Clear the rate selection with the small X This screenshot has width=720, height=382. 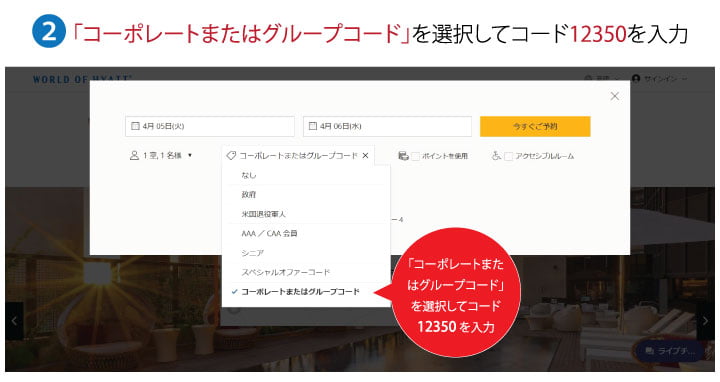[366, 156]
